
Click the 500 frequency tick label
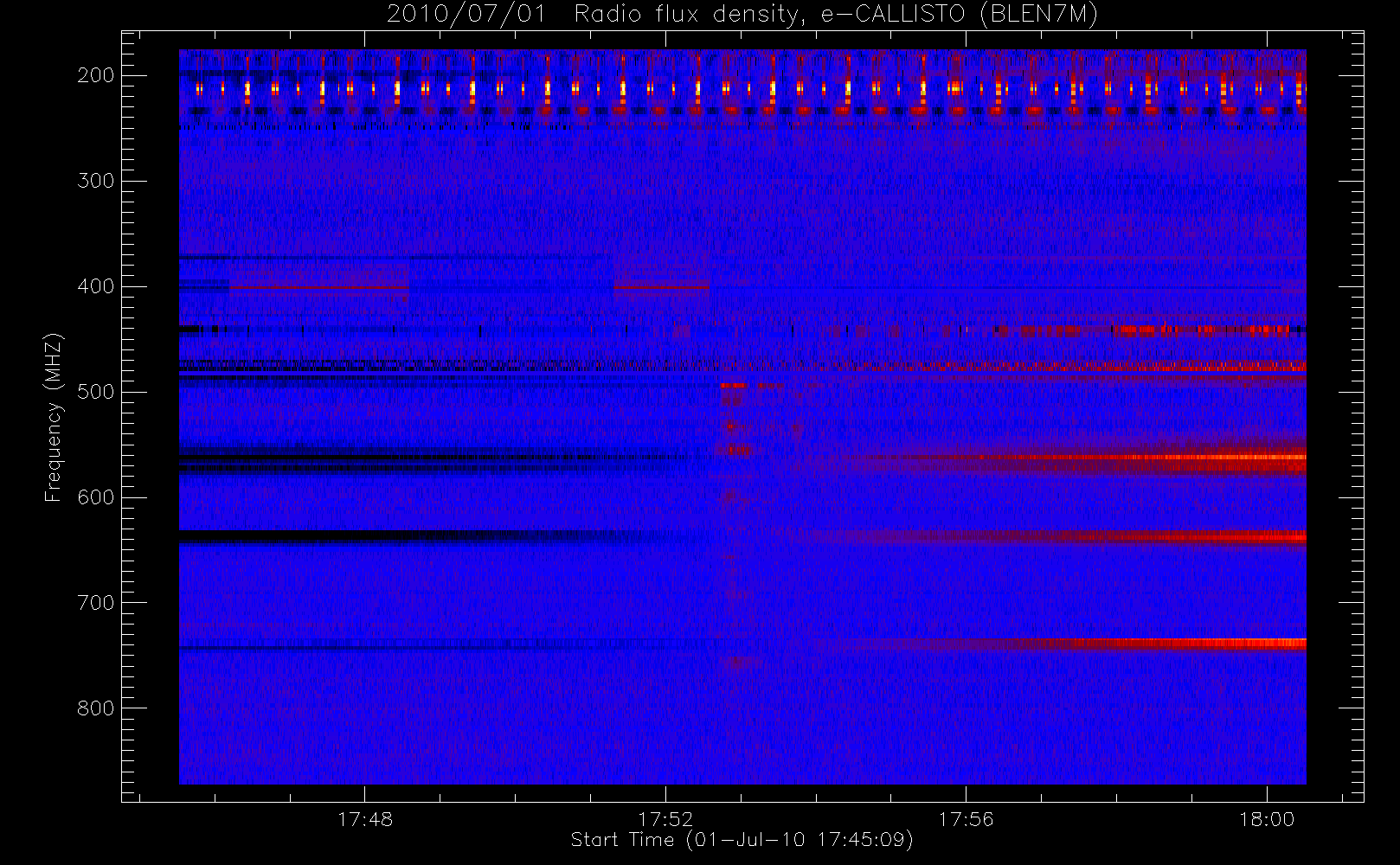95,392
